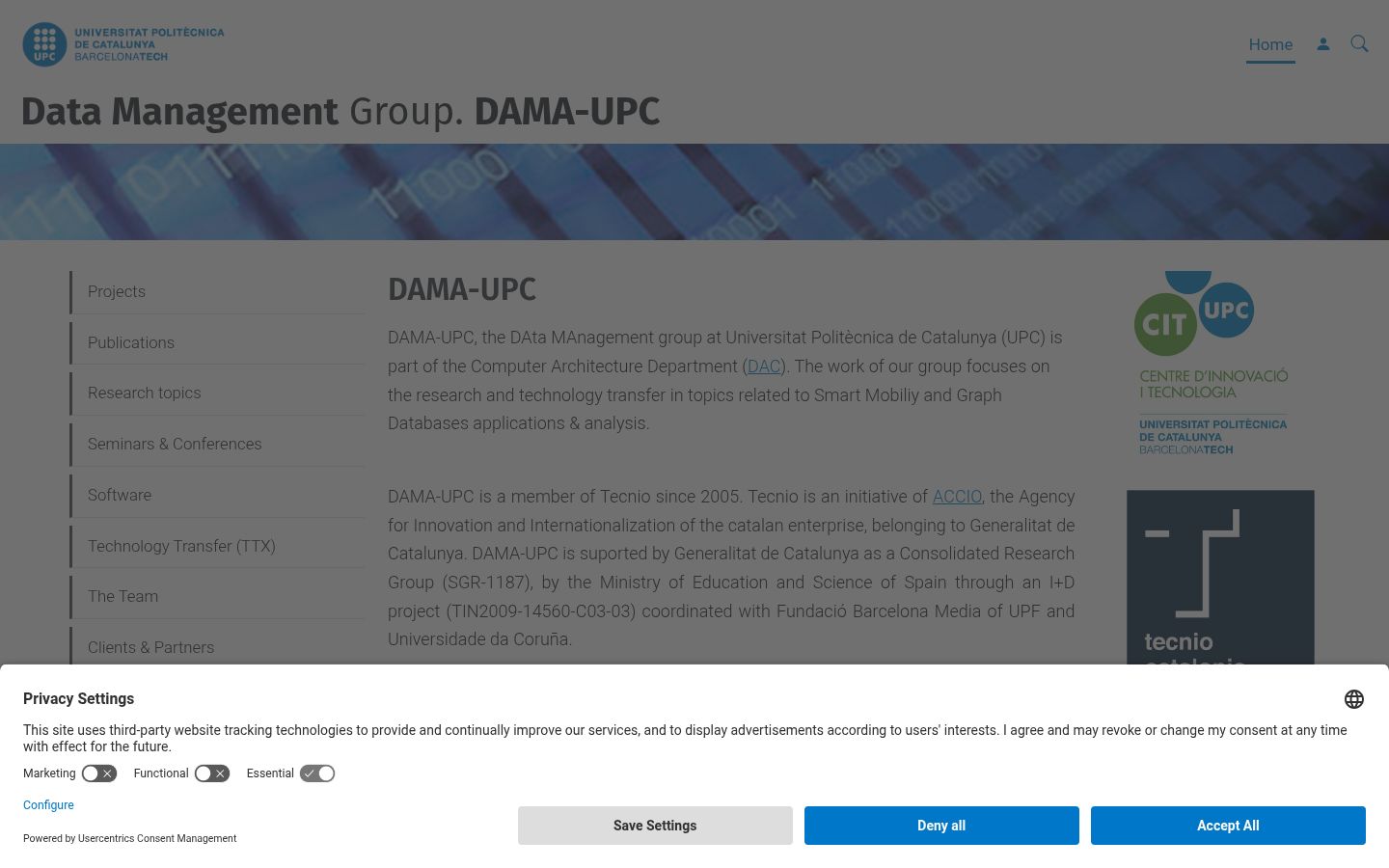Follow the DAC department link
The image size is (1389, 868).
(x=764, y=366)
